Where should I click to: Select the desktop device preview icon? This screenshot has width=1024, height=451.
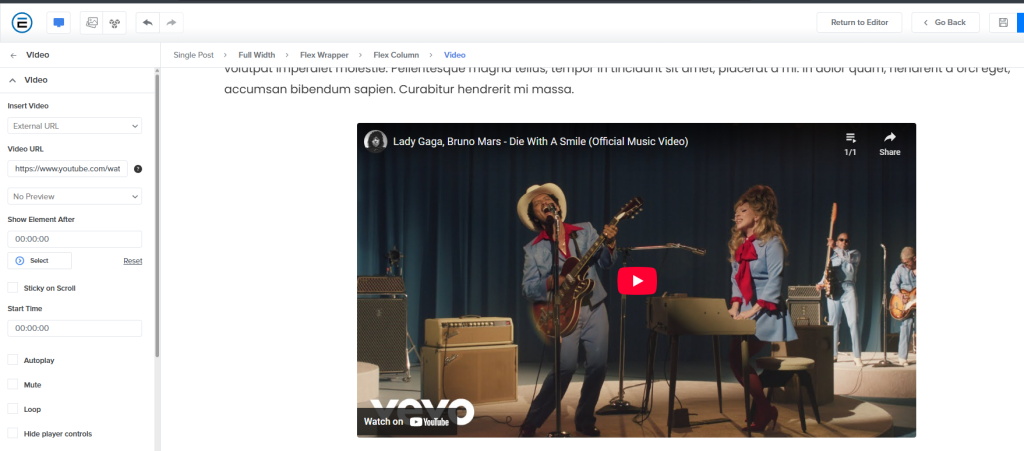(59, 23)
